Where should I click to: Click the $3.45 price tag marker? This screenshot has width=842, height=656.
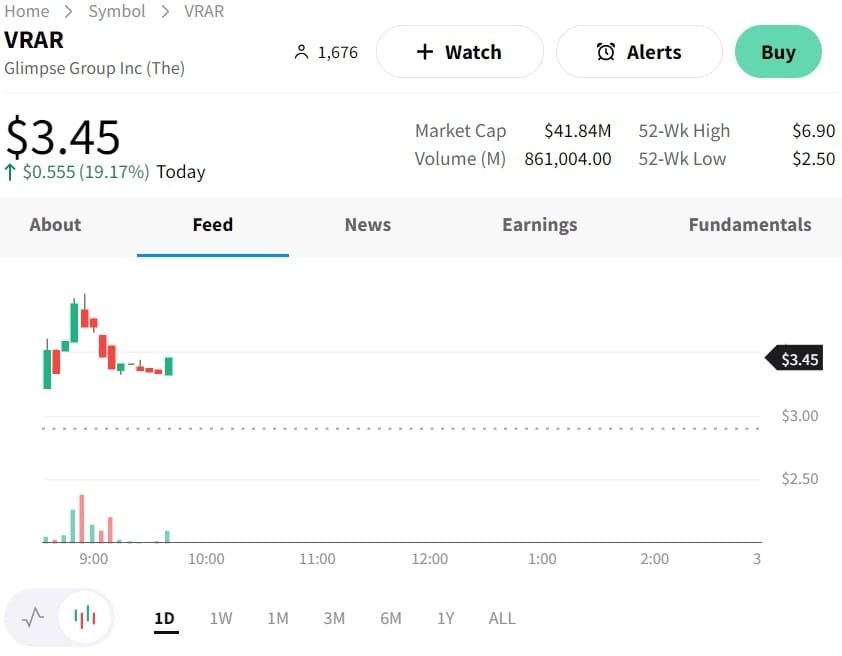click(x=796, y=359)
